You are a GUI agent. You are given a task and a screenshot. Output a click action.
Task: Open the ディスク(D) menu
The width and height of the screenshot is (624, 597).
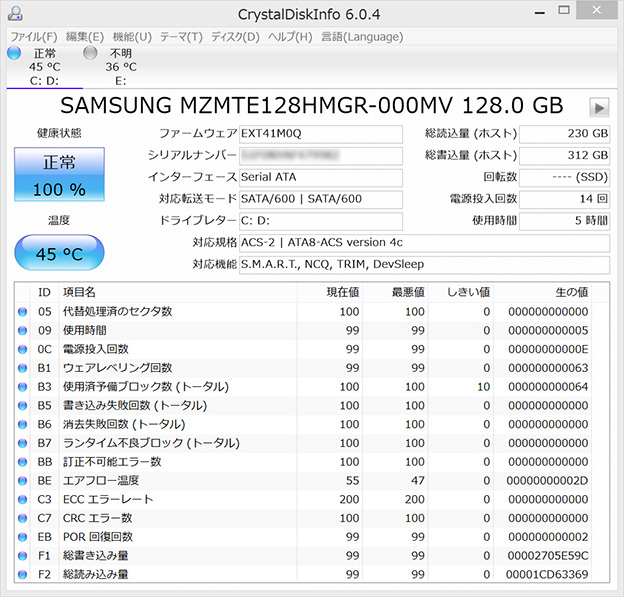click(234, 37)
